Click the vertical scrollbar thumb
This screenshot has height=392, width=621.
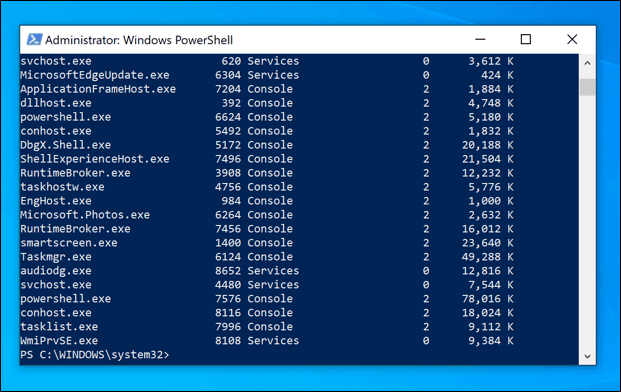pos(587,87)
